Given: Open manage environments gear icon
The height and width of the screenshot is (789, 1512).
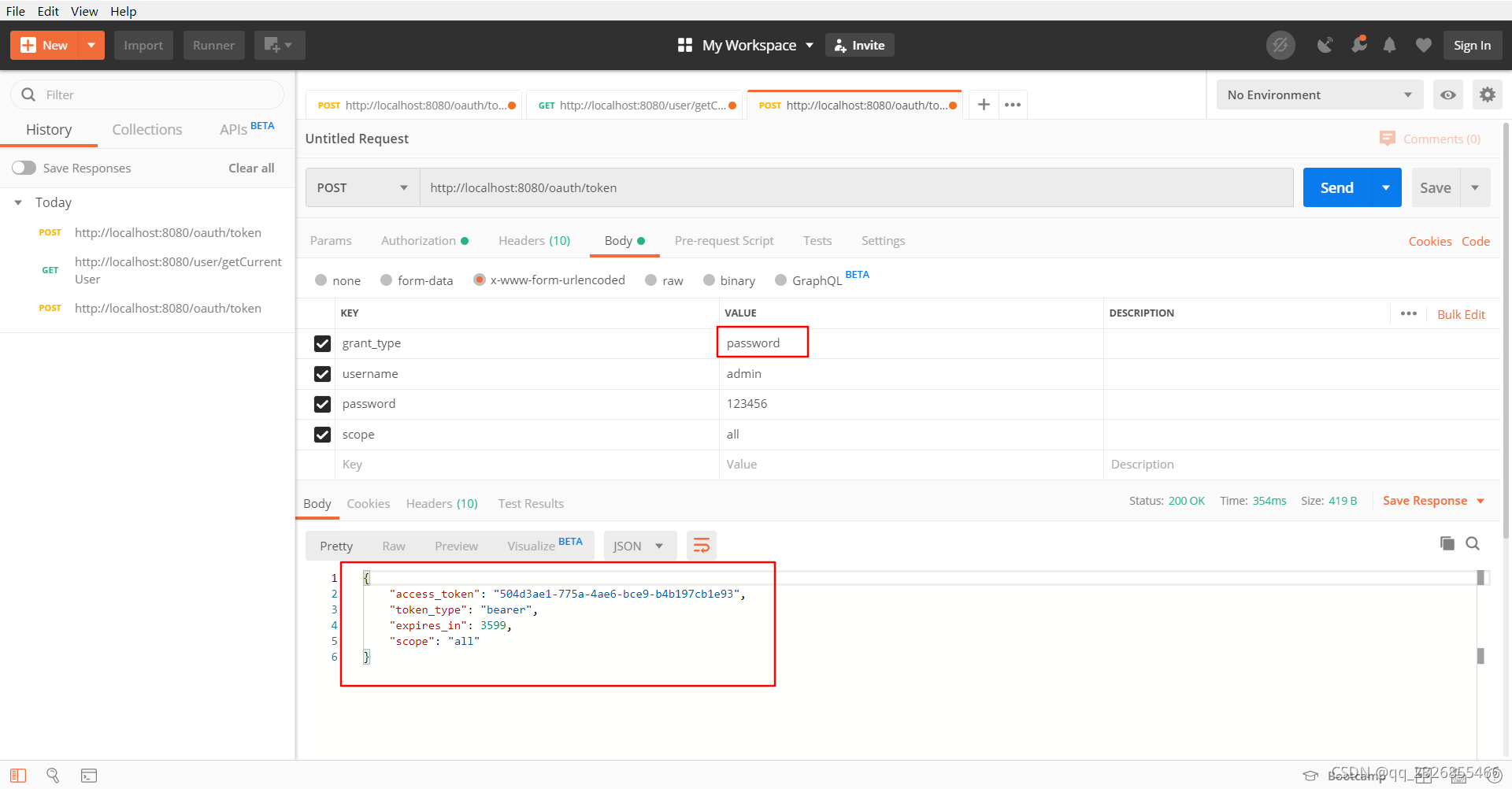Looking at the screenshot, I should tap(1487, 94).
